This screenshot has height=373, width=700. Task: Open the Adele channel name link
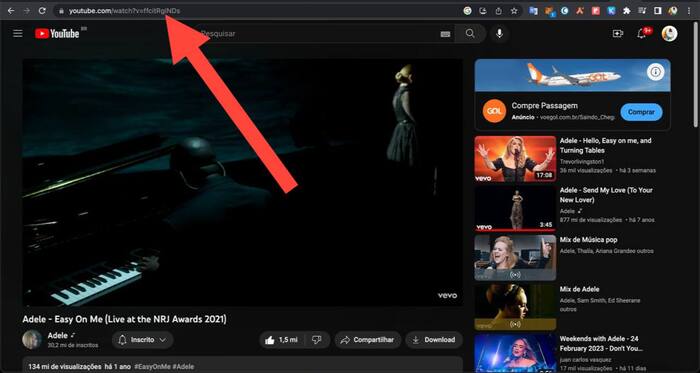coord(58,335)
